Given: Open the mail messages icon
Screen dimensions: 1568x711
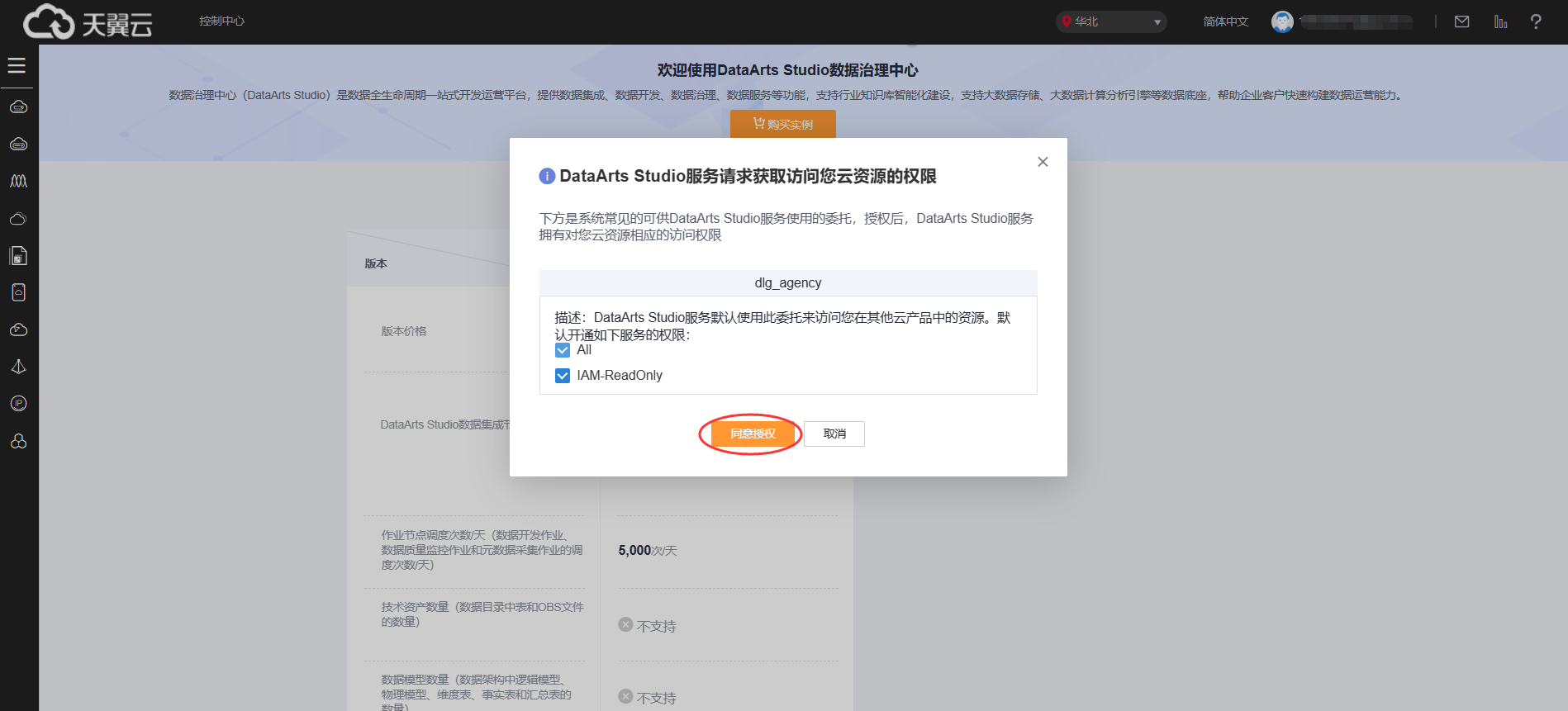Looking at the screenshot, I should (x=1461, y=21).
